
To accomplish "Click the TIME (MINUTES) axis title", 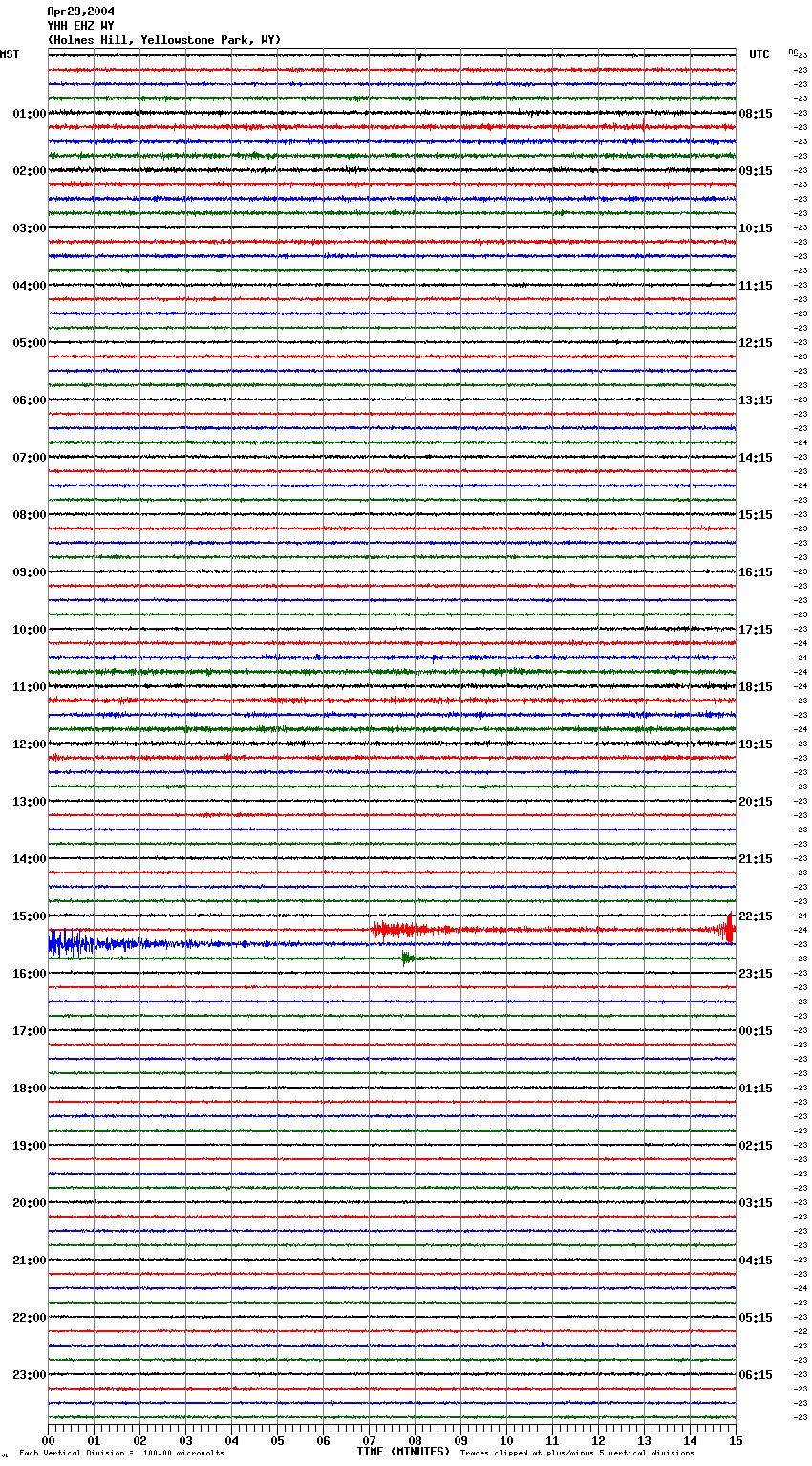I will point(403,1452).
